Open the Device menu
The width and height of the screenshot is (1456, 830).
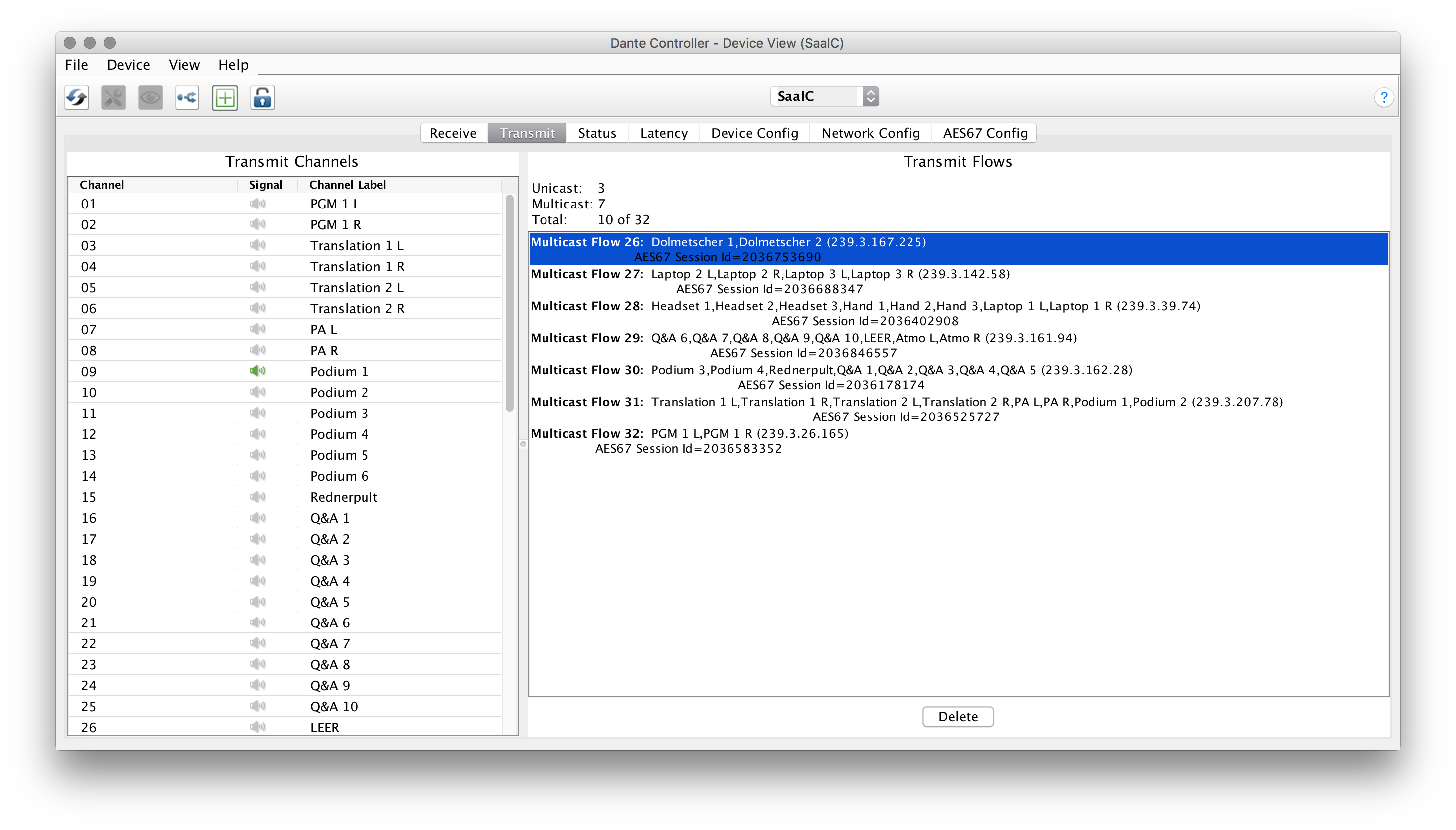(x=128, y=65)
